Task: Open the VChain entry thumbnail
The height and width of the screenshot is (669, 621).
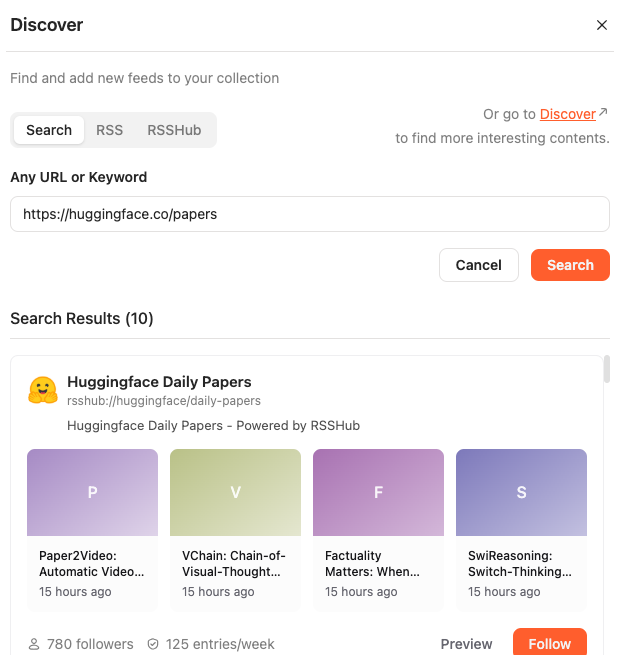Action: (235, 492)
